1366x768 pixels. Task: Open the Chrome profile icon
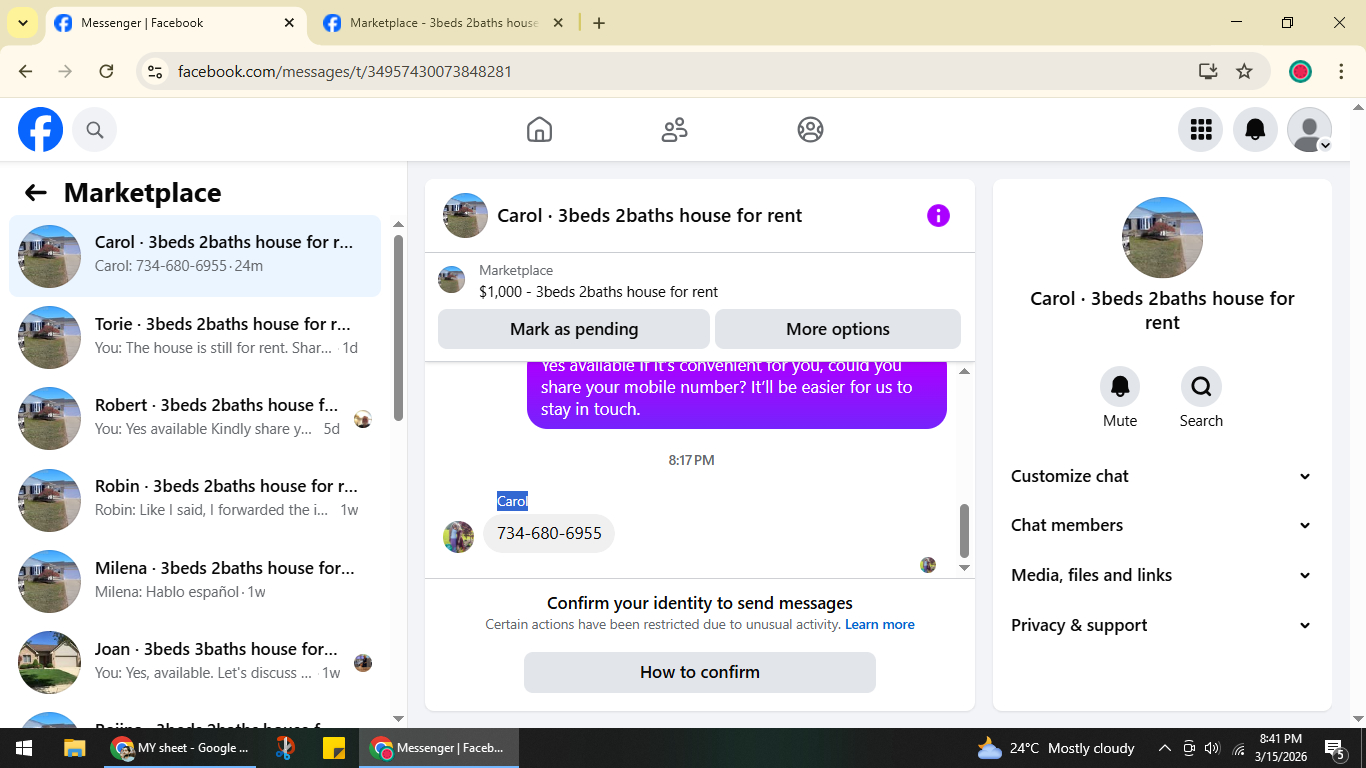1300,71
